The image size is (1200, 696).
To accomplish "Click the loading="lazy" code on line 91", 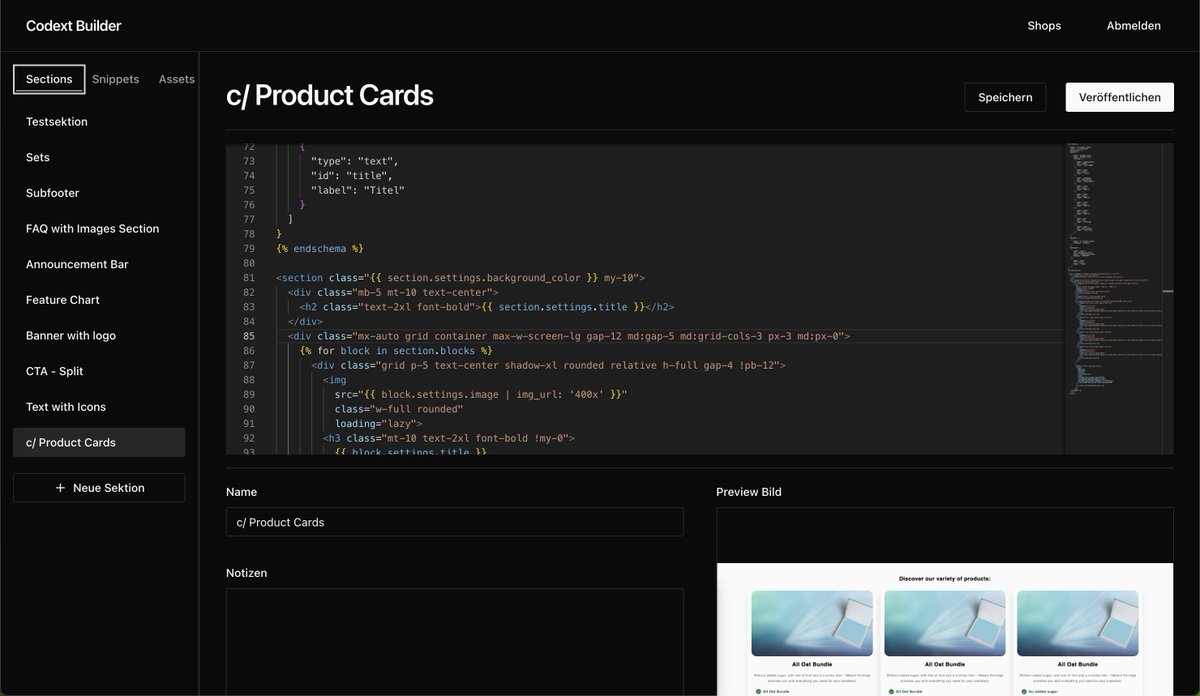I will pos(379,424).
